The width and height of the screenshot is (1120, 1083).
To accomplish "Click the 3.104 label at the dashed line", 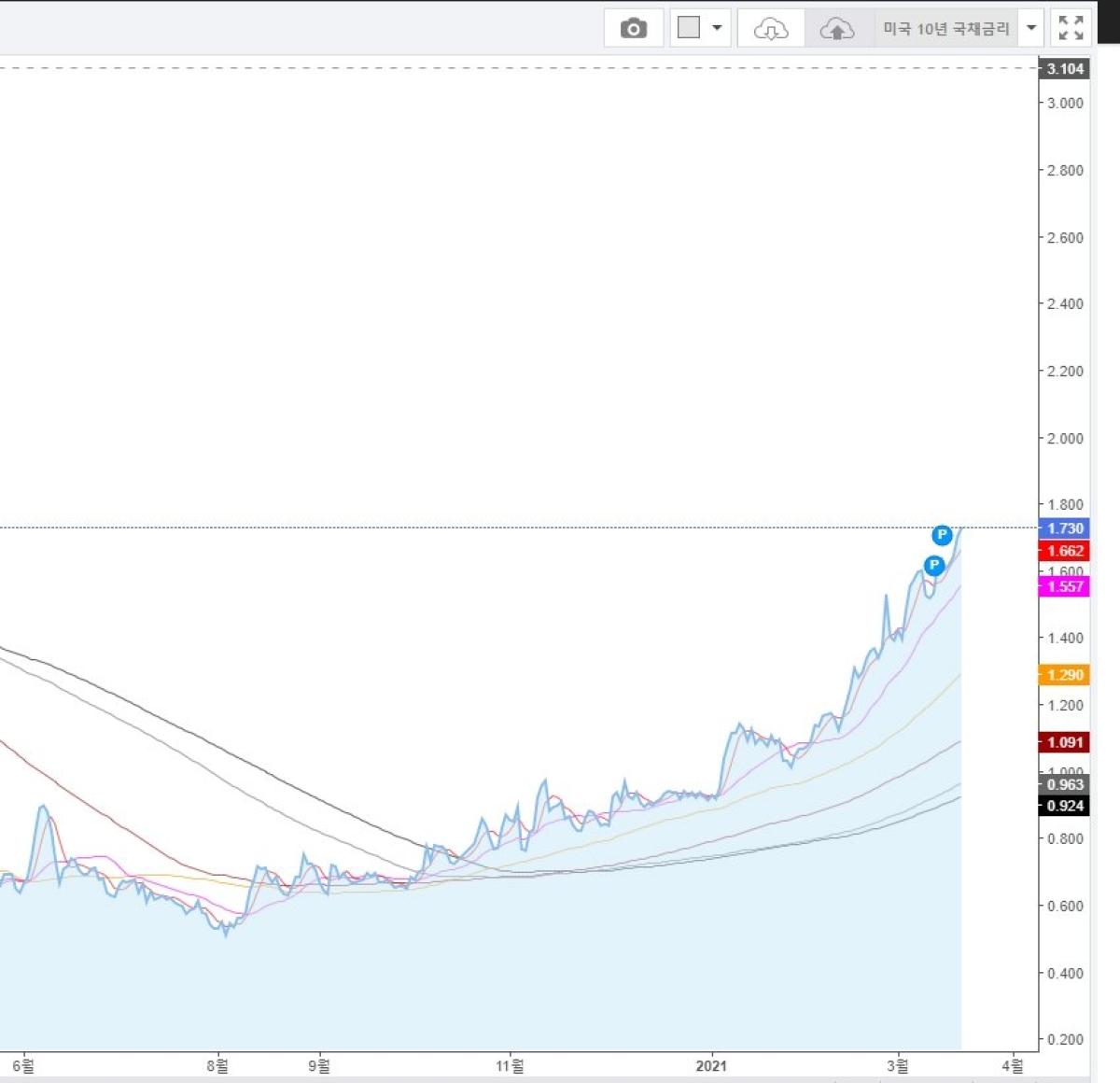I will pos(1064,69).
